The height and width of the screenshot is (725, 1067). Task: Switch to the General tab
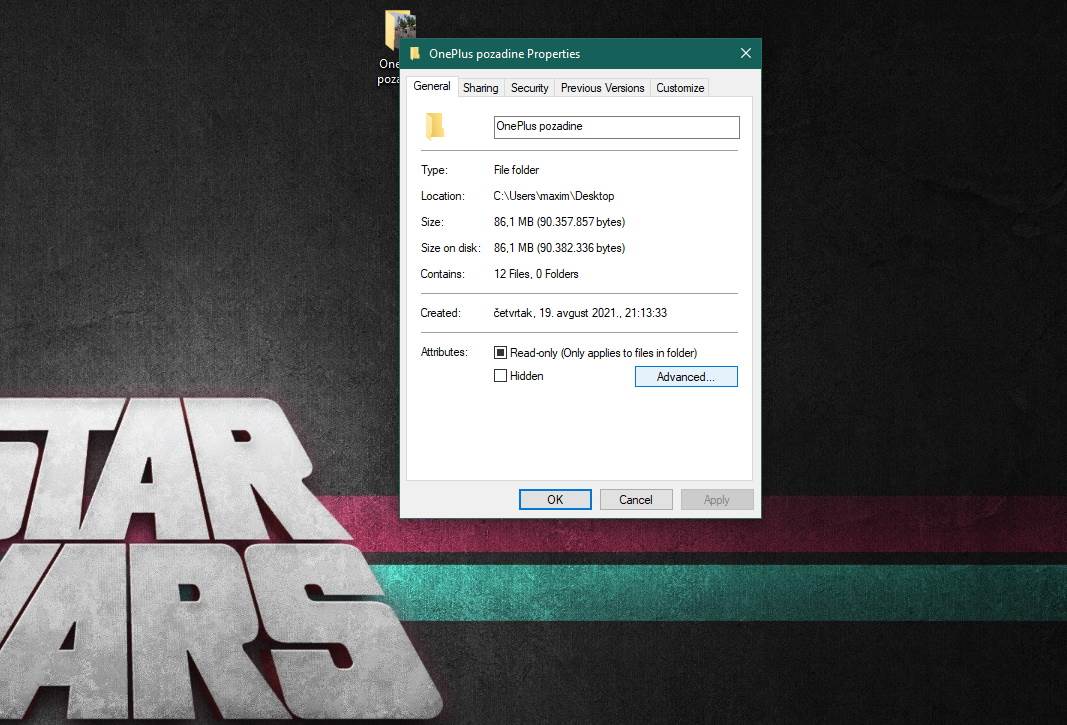[x=432, y=87]
